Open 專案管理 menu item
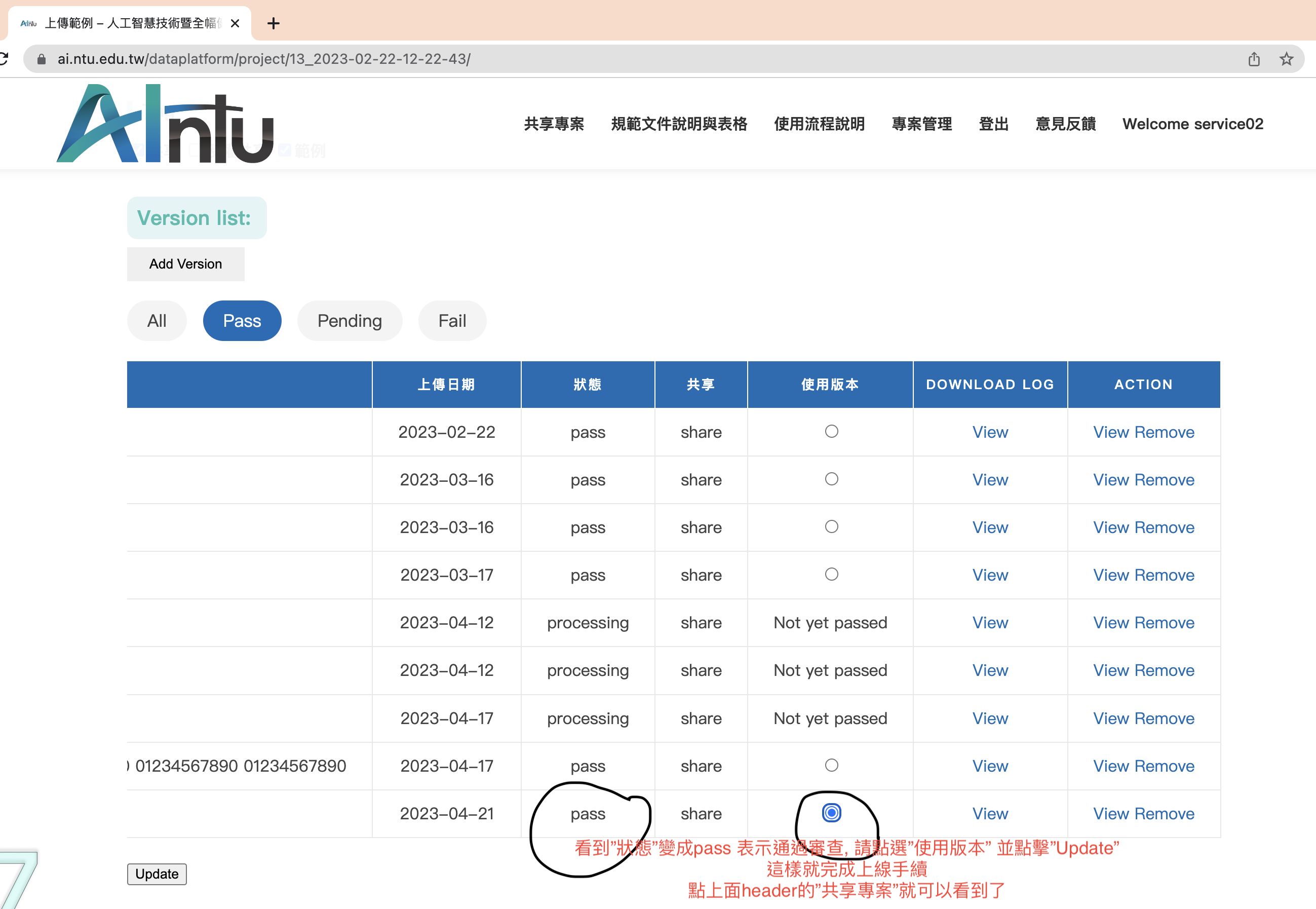 tap(921, 124)
